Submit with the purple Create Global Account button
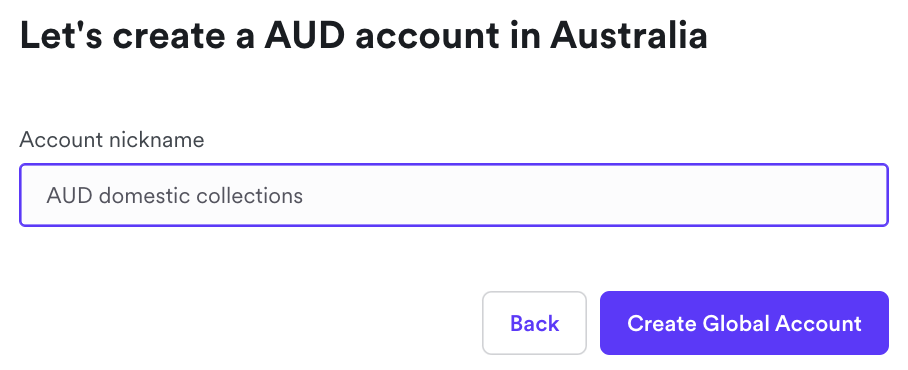The image size is (908, 370). [x=744, y=323]
